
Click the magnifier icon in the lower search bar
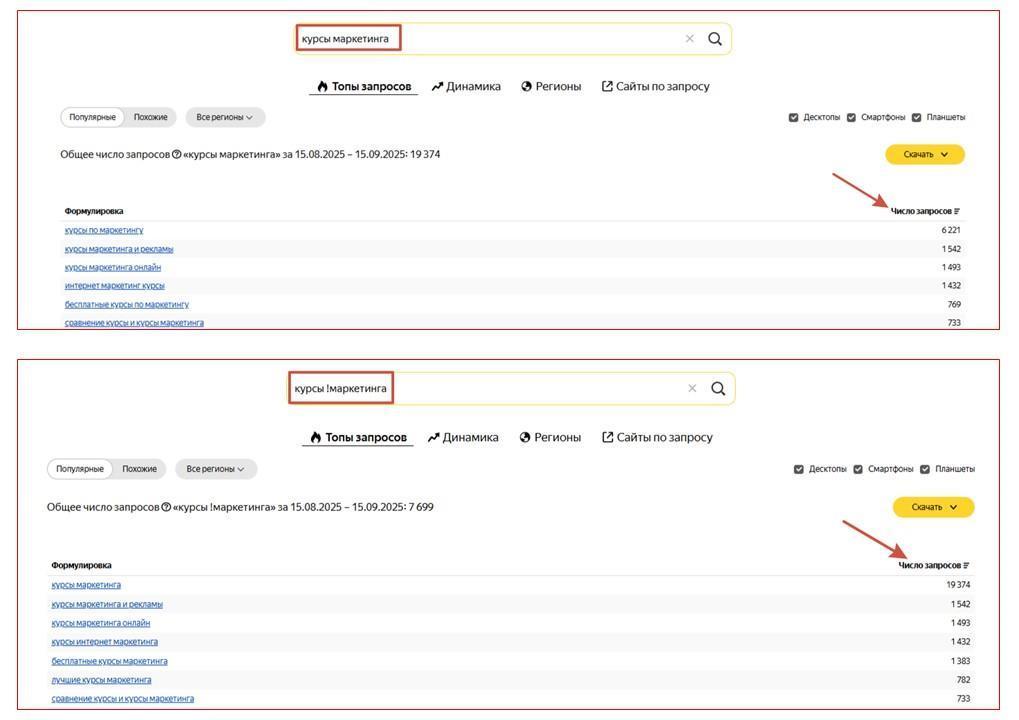click(718, 389)
